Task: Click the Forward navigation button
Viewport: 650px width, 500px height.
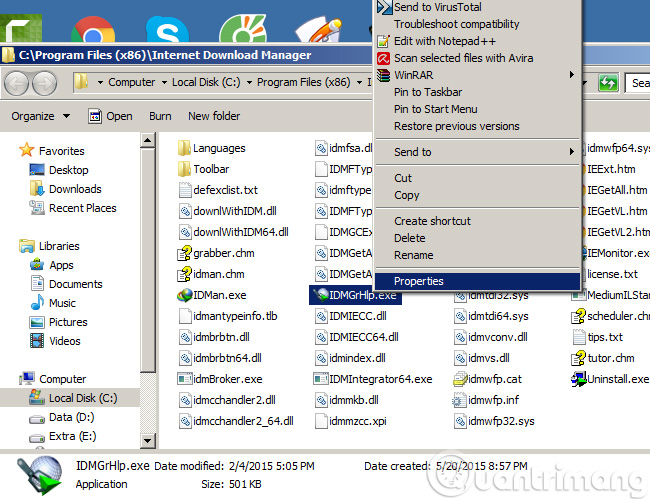Action: coord(45,83)
